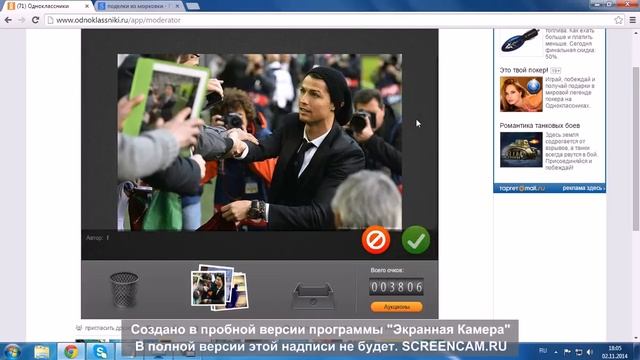Open File Explorer from the taskbar
The image size is (640, 360).
[x=42, y=351]
